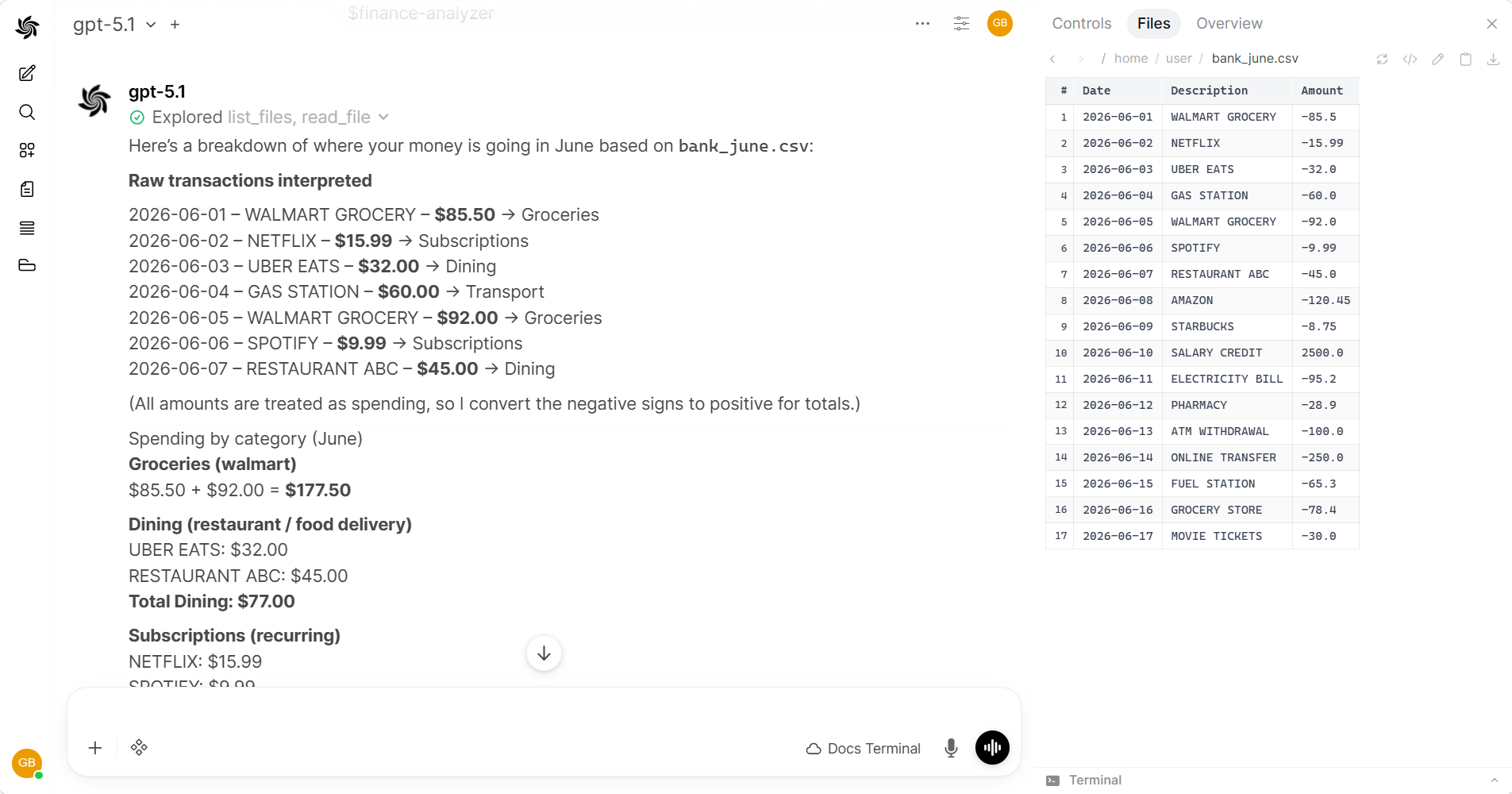Open the files drive icon in the sidebar

(27, 265)
